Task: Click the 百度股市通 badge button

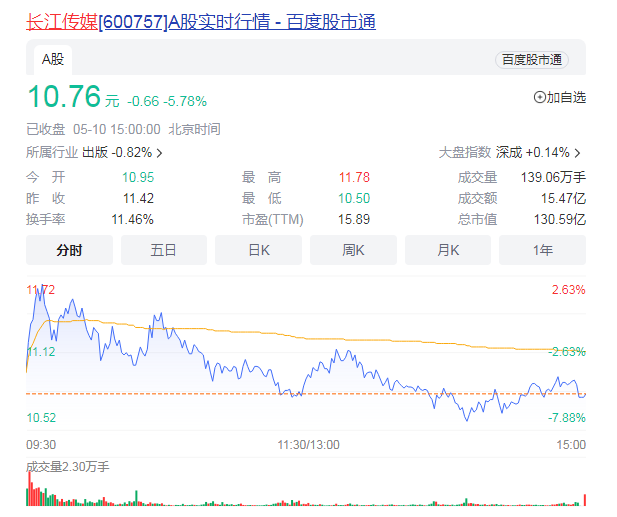Action: click(531, 60)
